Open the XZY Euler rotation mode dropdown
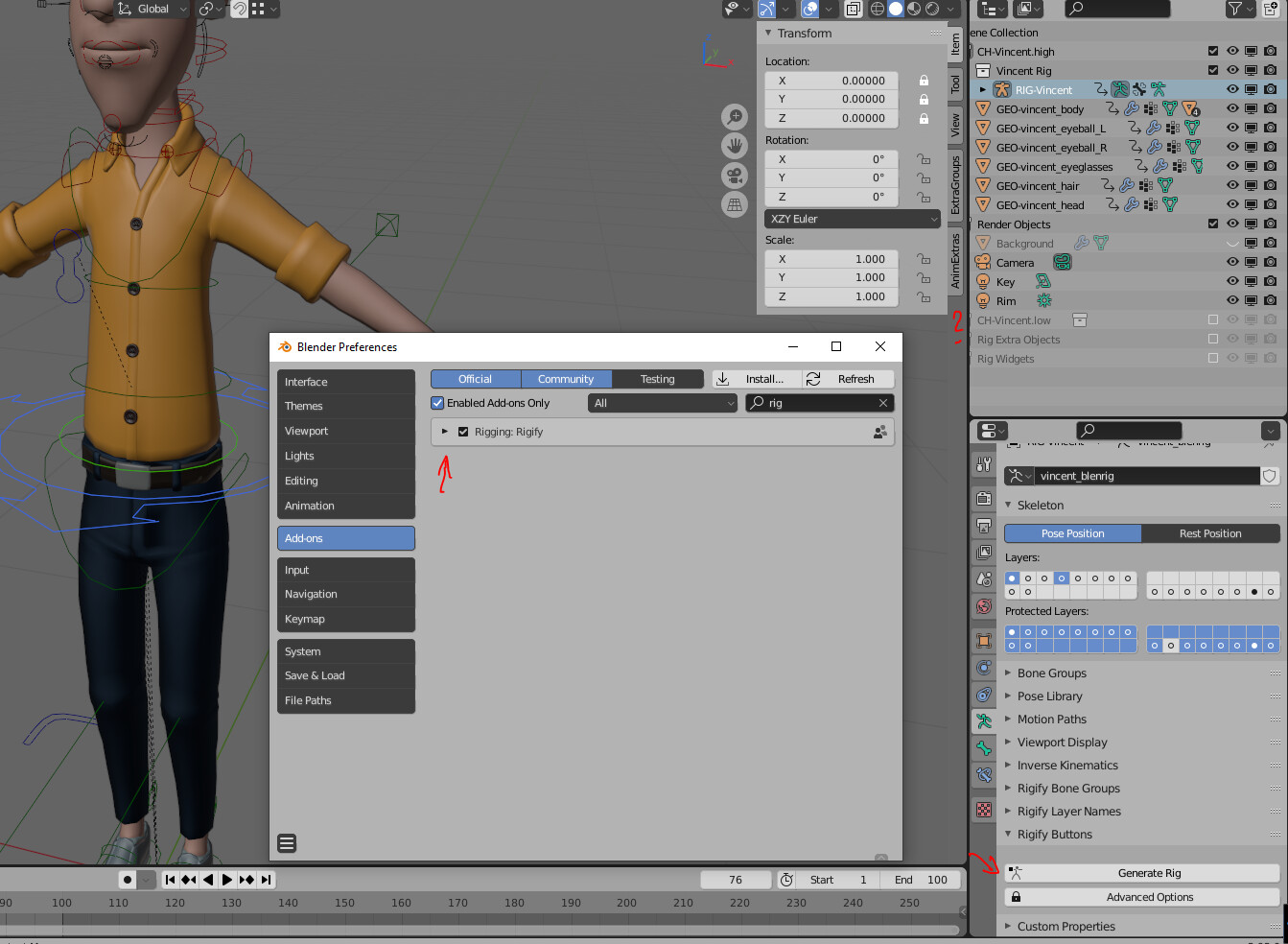The height and width of the screenshot is (944, 1288). pyautogui.click(x=852, y=219)
